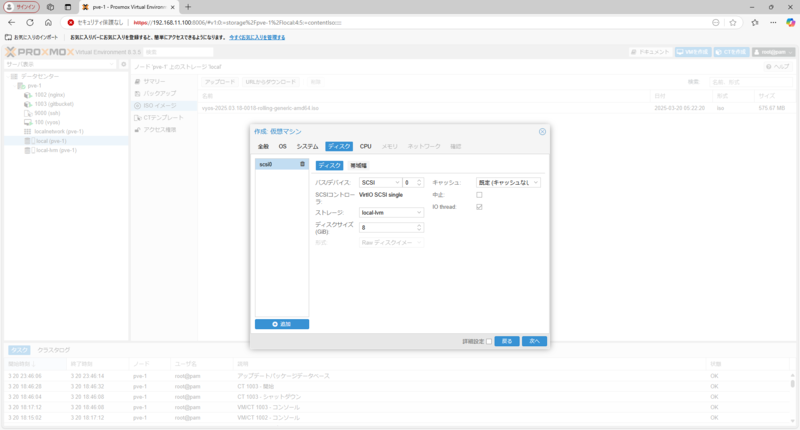Open the browser tab actions menu

point(68,7)
